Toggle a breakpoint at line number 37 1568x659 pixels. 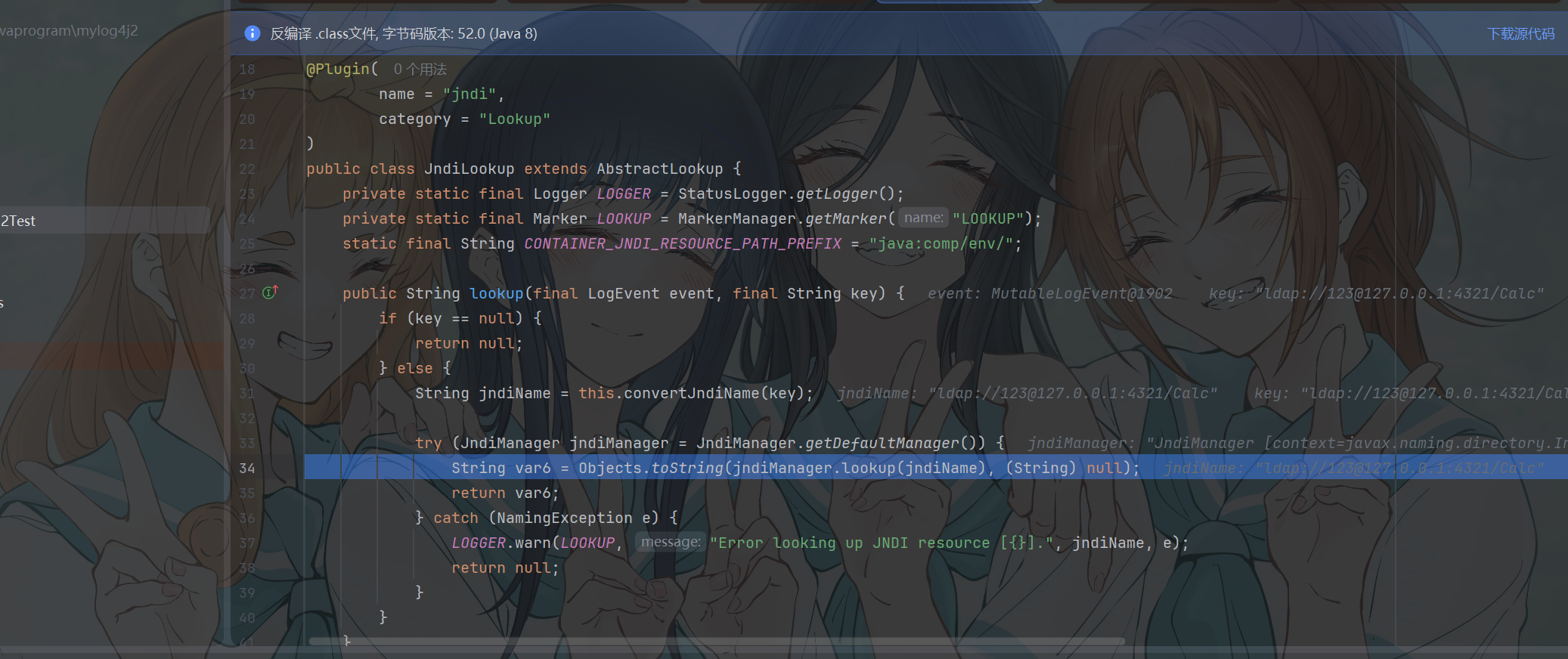click(x=247, y=543)
